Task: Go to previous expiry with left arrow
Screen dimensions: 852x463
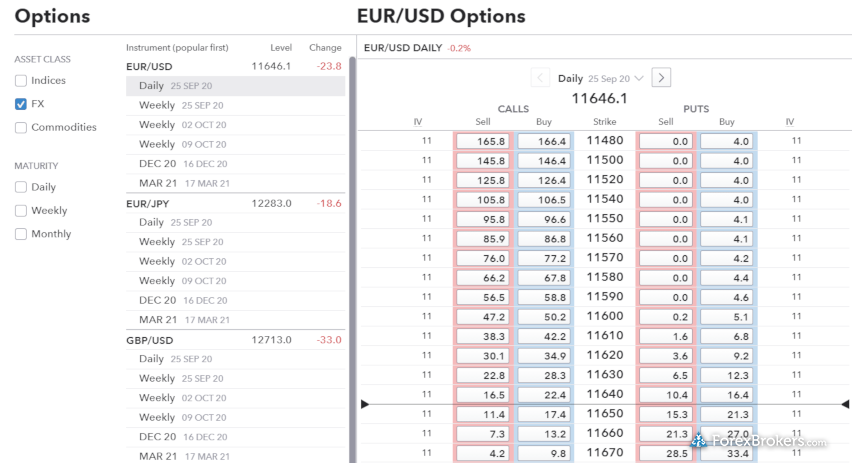Action: 540,78
